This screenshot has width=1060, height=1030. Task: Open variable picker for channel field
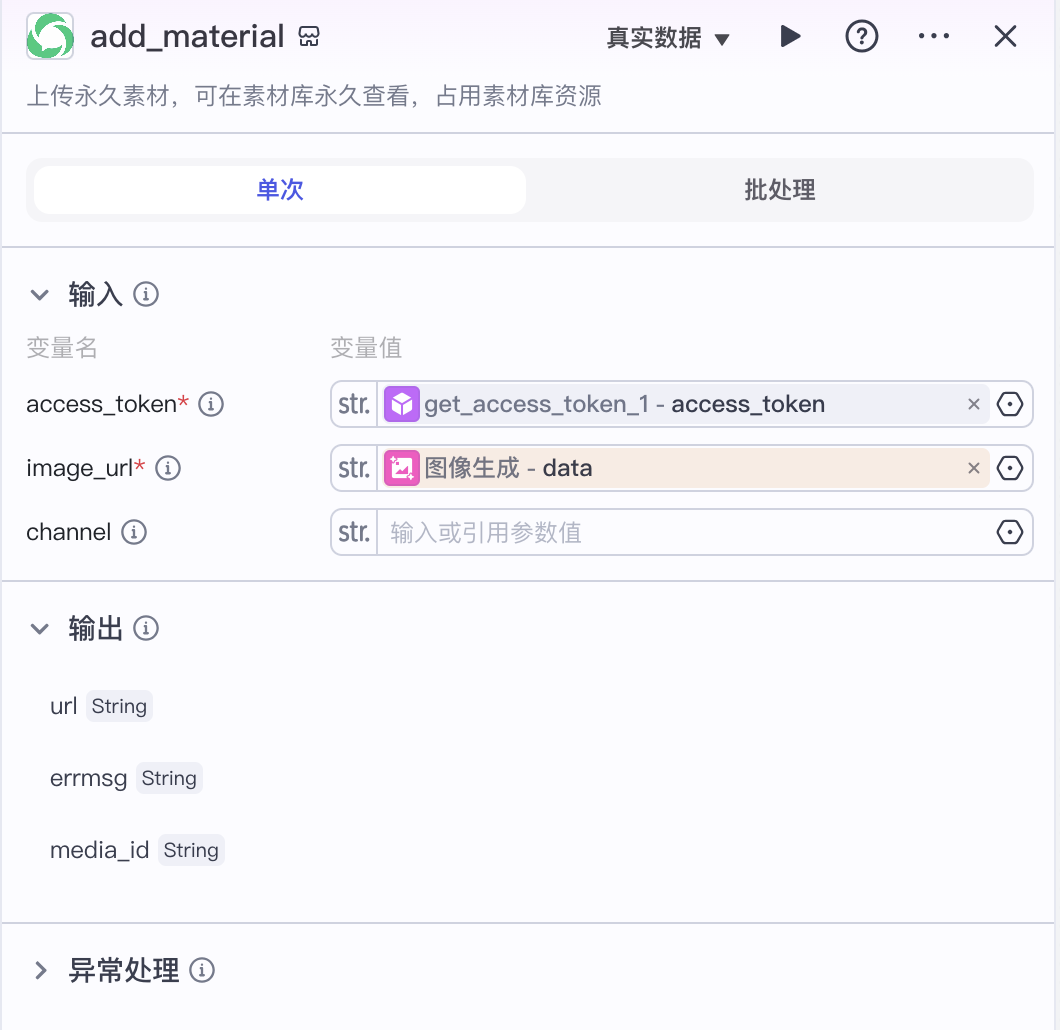click(x=1010, y=532)
